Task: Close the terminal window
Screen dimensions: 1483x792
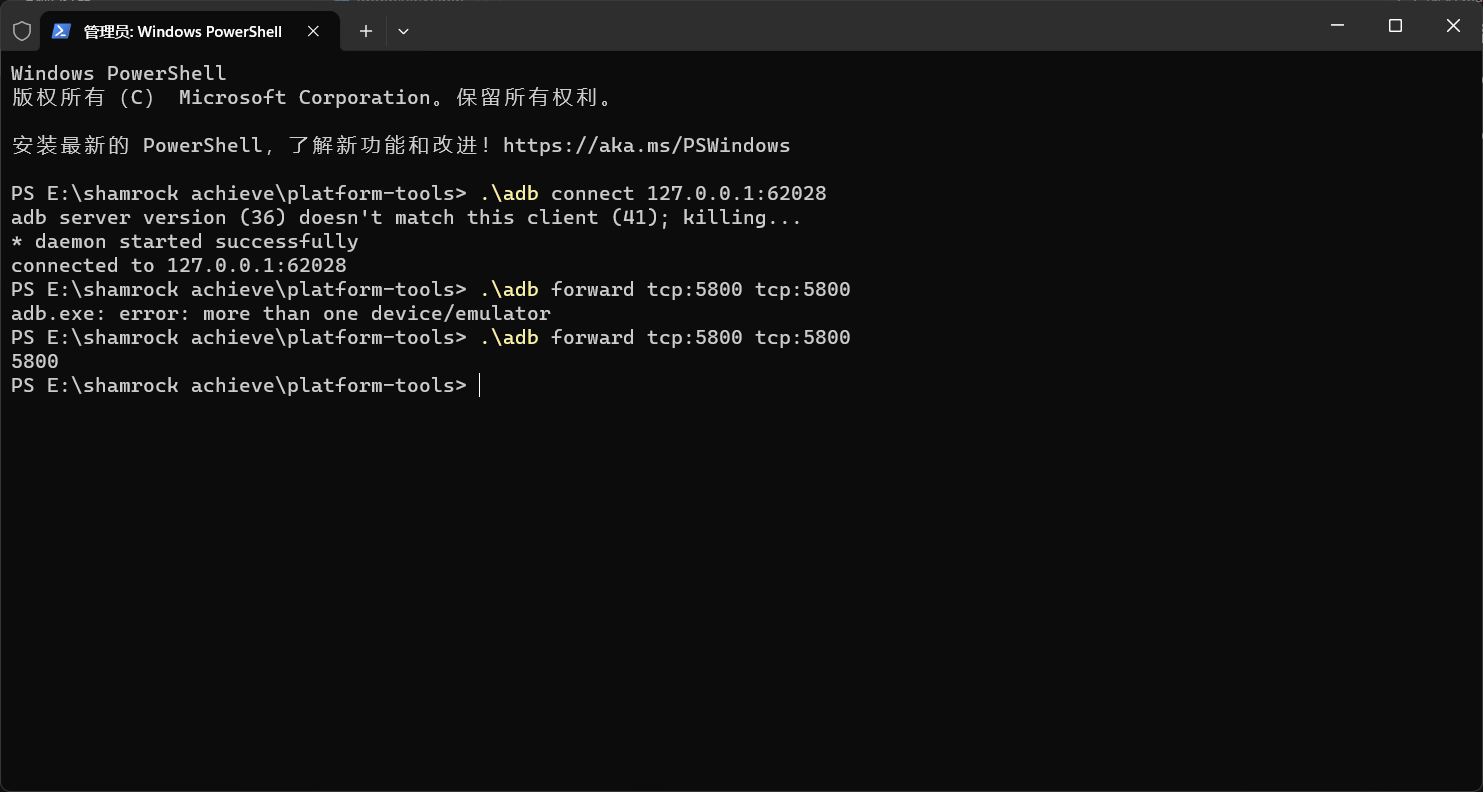Action: [1453, 26]
